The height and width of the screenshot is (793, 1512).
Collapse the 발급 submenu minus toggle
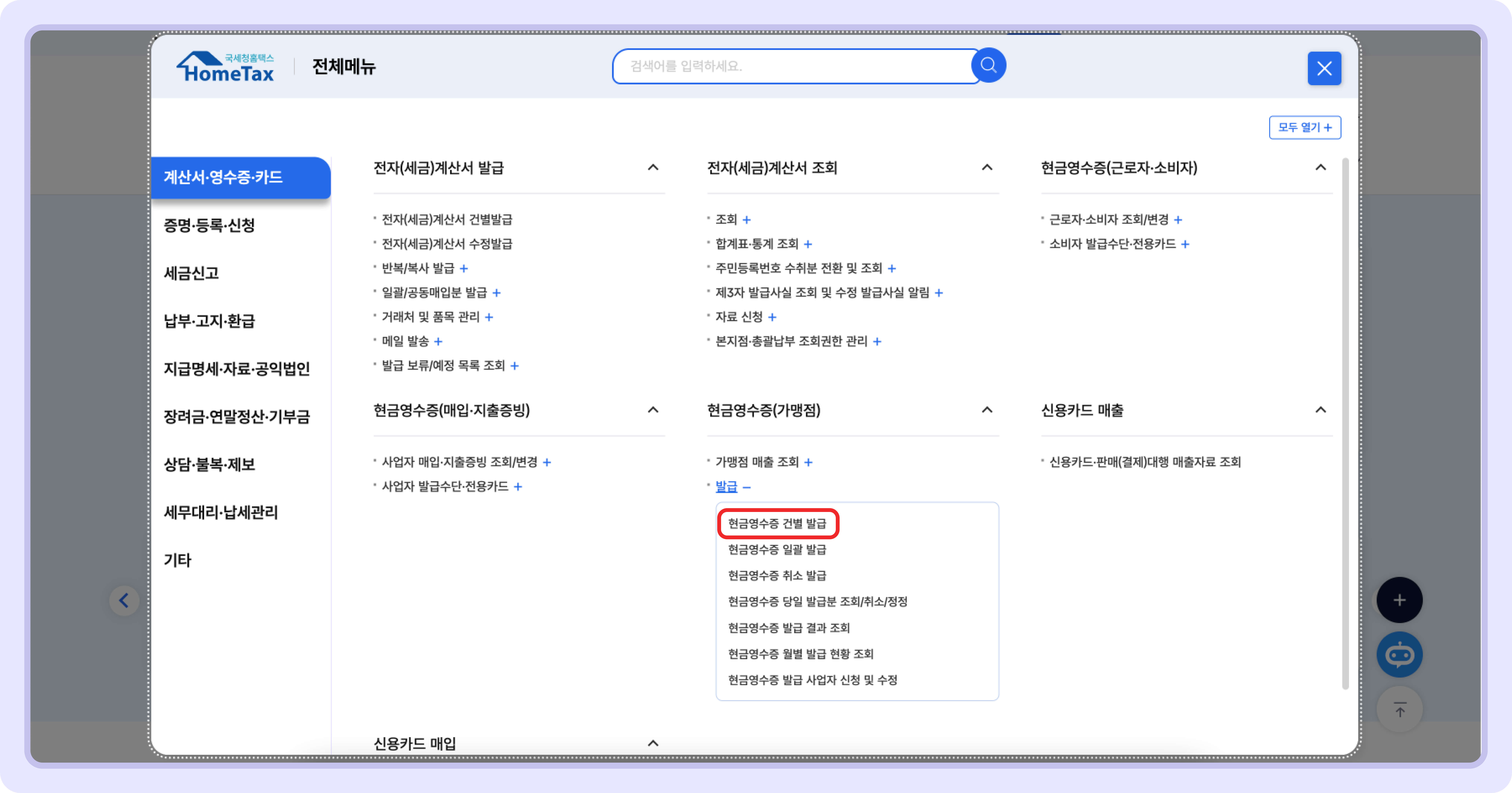click(x=747, y=487)
